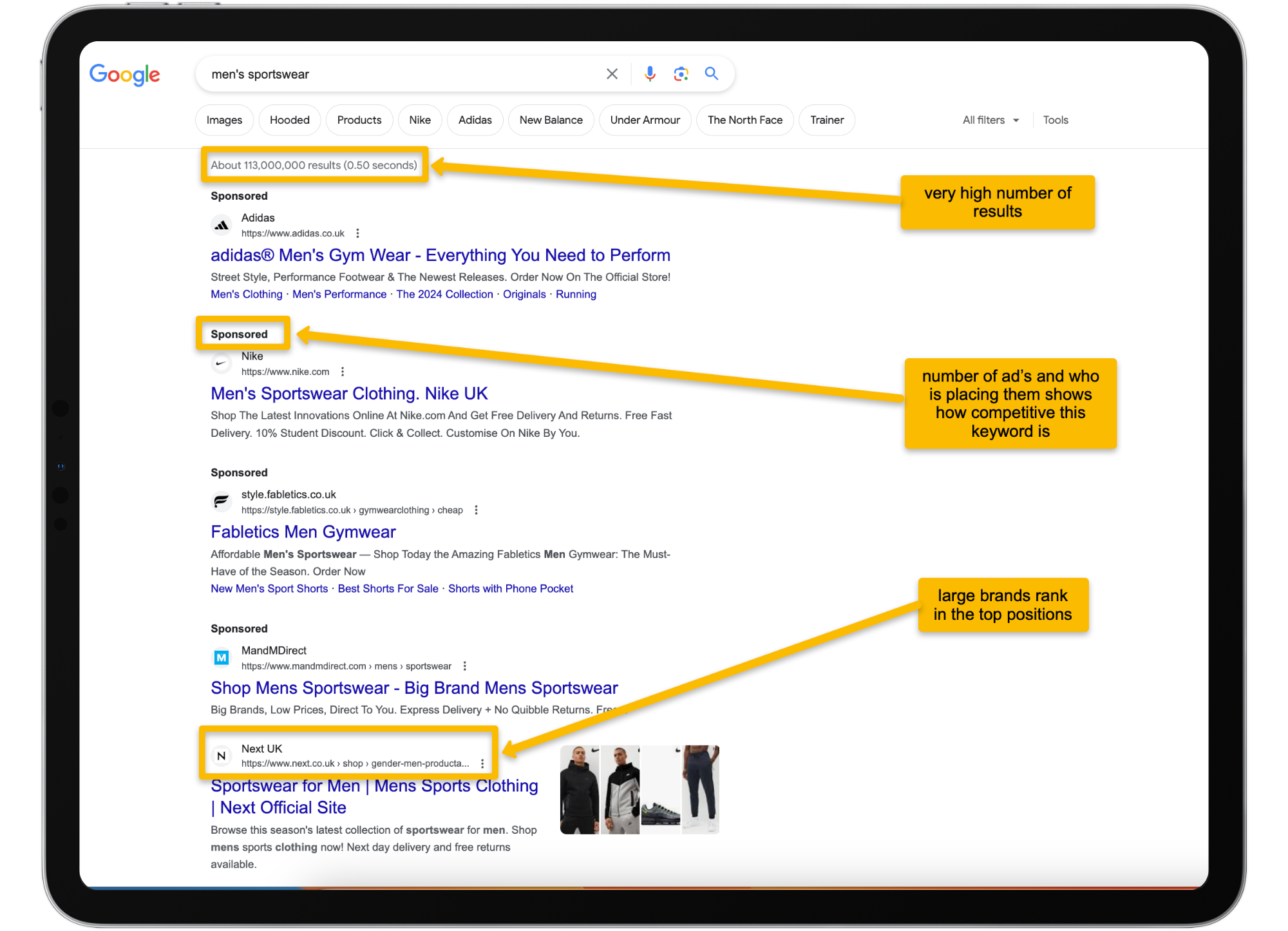Open The 2024 Collection sitelink

(x=444, y=294)
